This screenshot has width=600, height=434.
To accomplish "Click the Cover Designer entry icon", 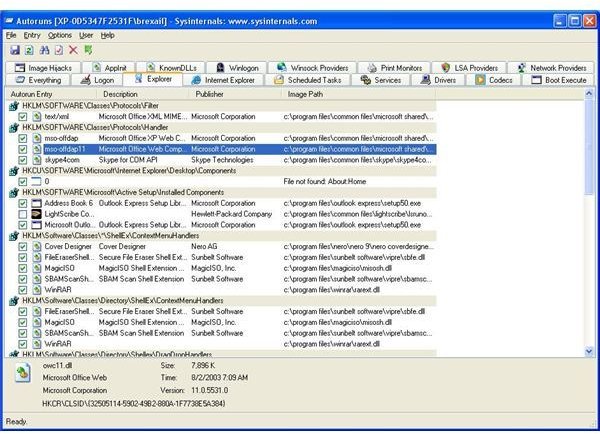I will pyautogui.click(x=36, y=246).
